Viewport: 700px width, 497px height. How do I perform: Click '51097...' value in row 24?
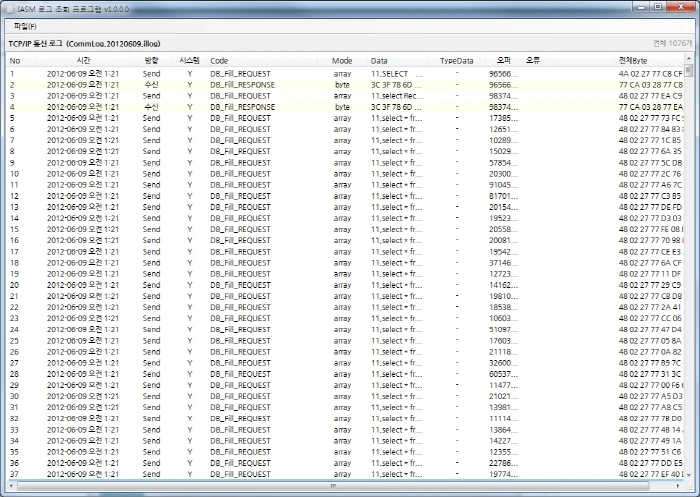point(503,330)
